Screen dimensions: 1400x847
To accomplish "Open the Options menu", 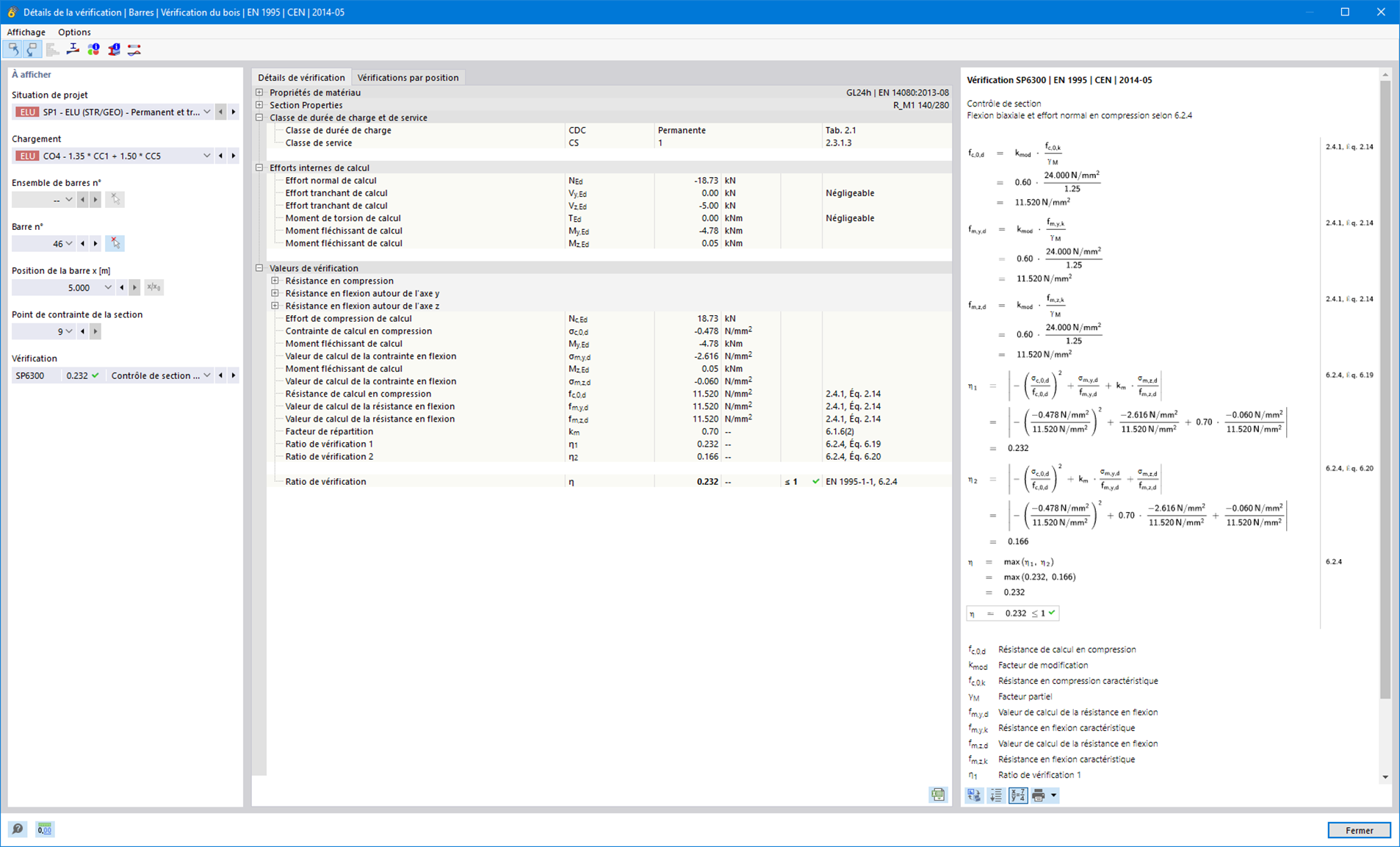I will 74,32.
